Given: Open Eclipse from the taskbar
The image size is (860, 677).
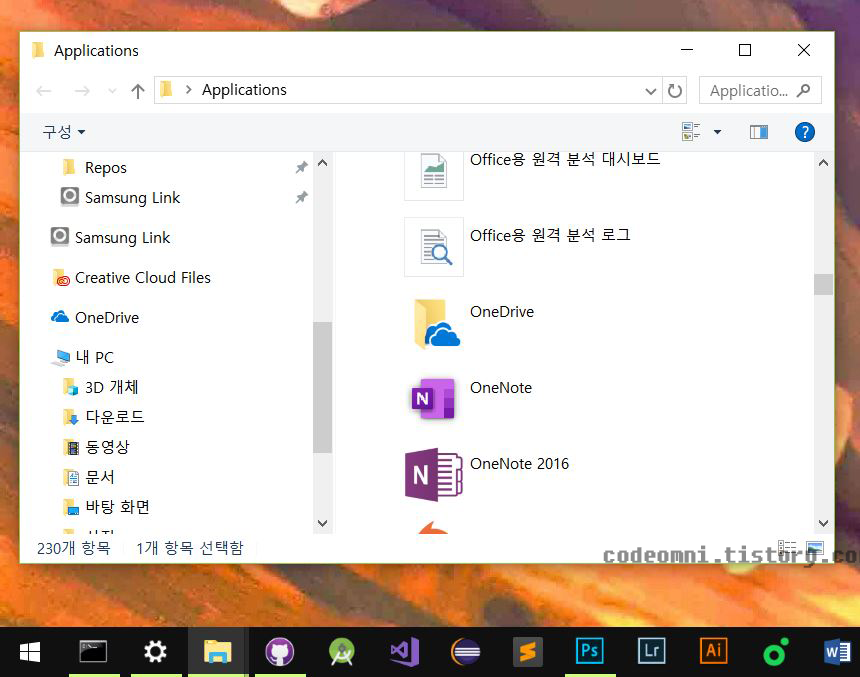Looking at the screenshot, I should [466, 652].
